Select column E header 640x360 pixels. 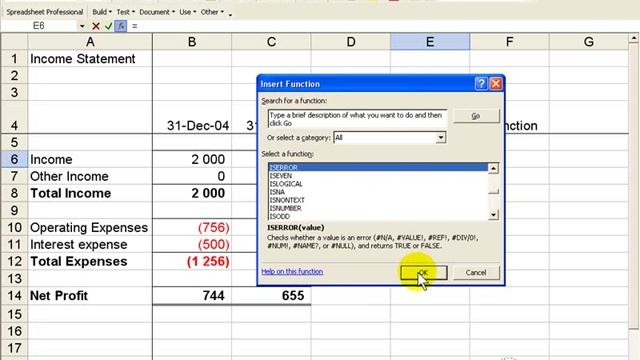[430, 42]
